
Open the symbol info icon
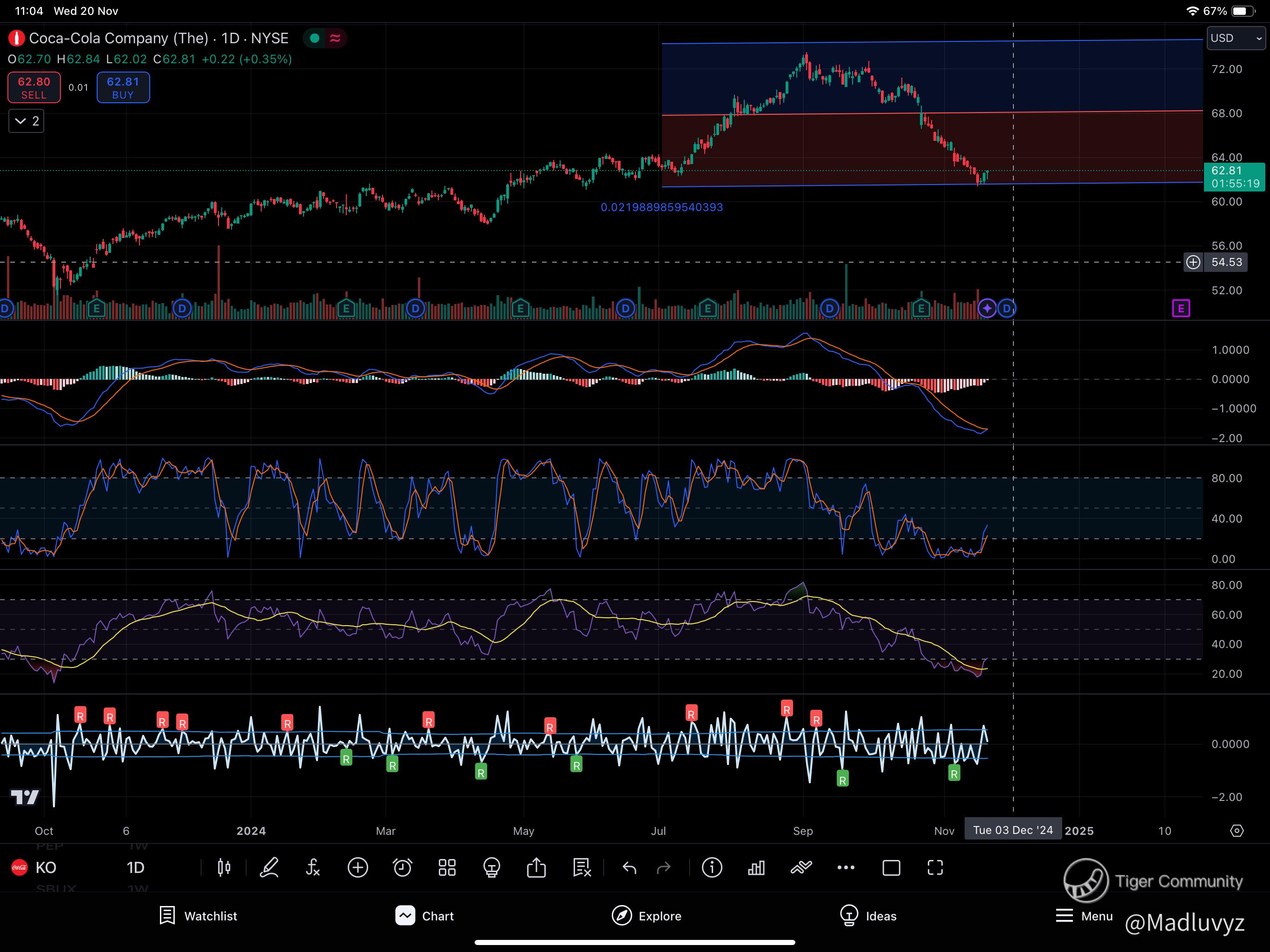tap(712, 867)
